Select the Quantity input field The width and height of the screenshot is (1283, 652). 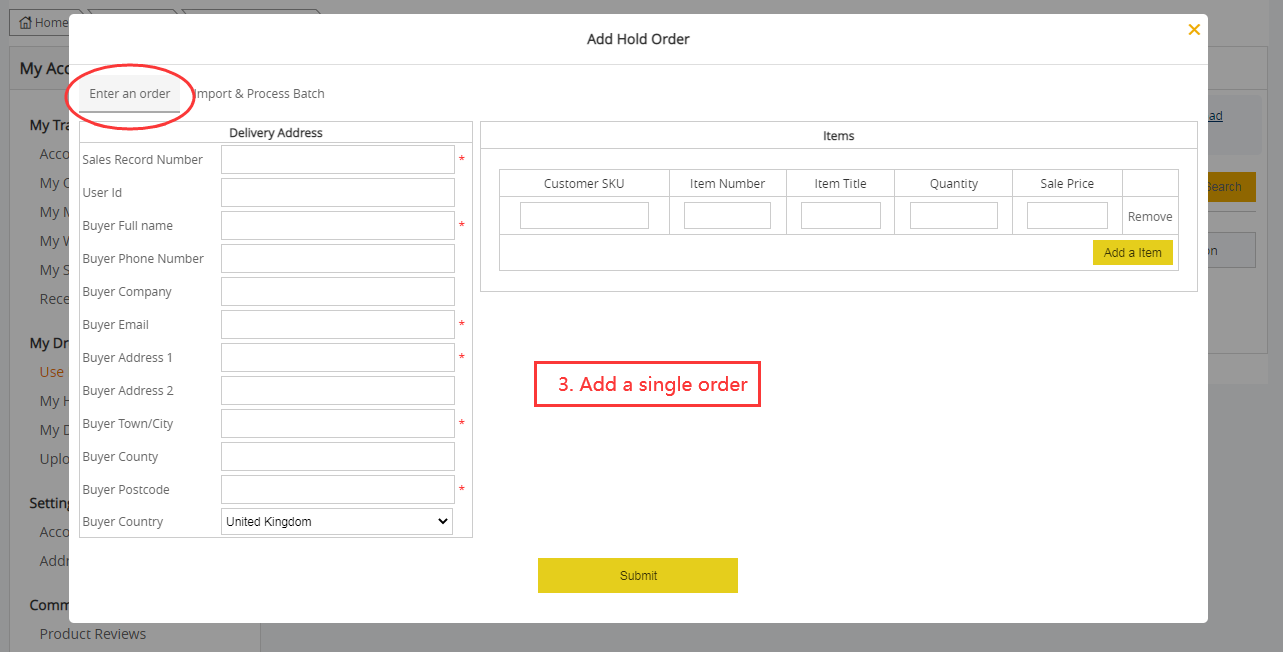pos(953,216)
